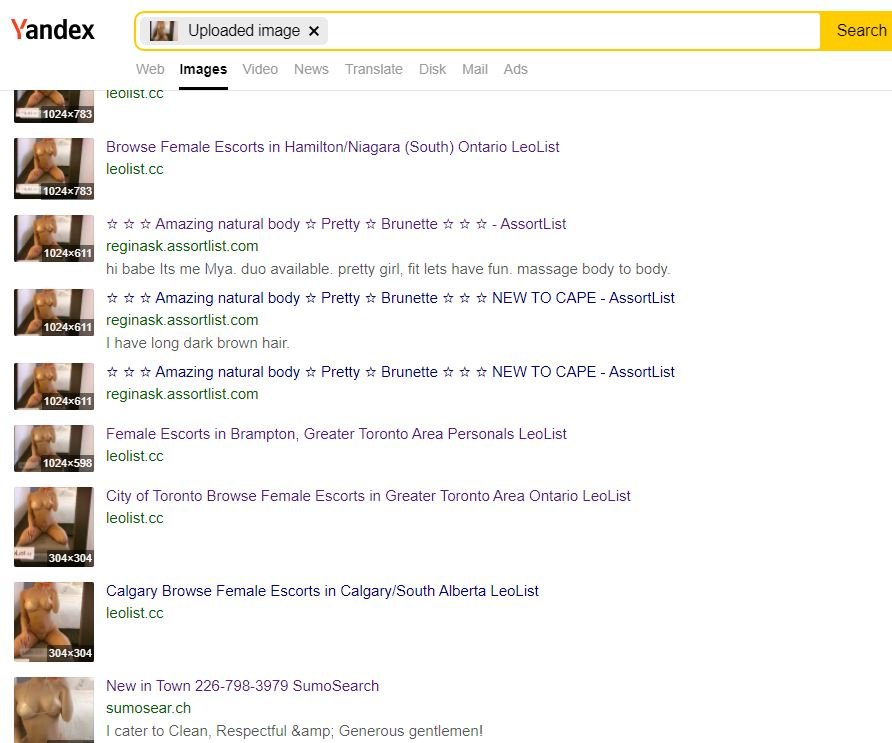This screenshot has height=743, width=892.
Task: Visit leolist.cc under the Brampton result
Action: (x=135, y=456)
